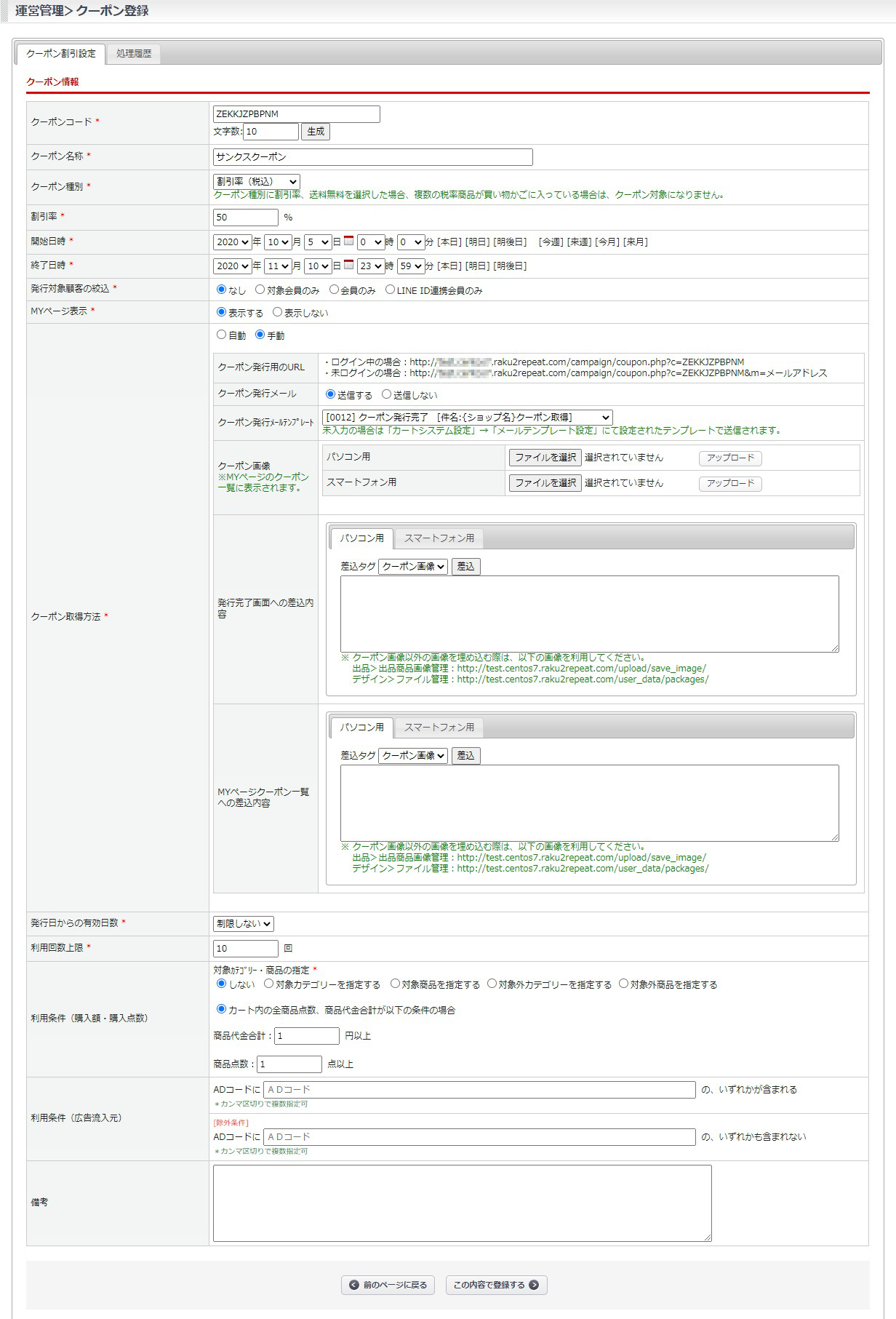Image resolution: width=896 pixels, height=1319 pixels.
Task: Click the 備考 notes textarea
Action: pyautogui.click(x=463, y=1203)
